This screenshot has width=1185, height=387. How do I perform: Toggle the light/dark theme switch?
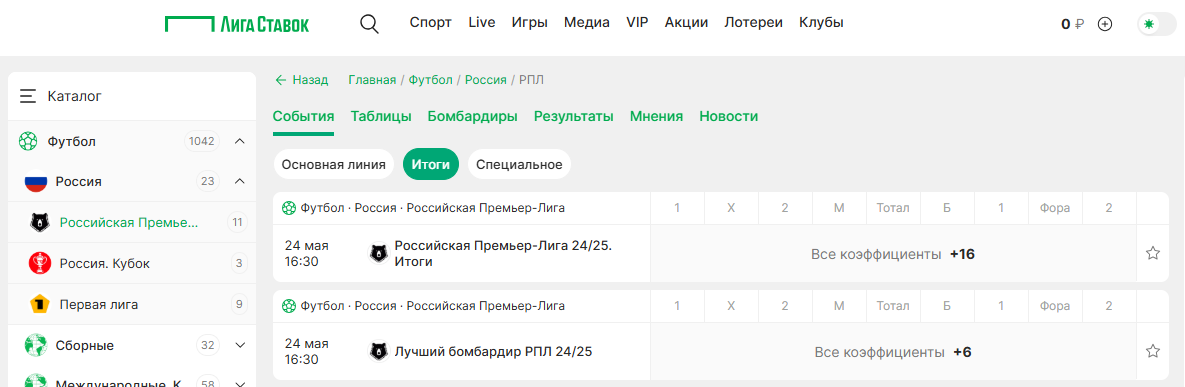pyautogui.click(x=1157, y=24)
